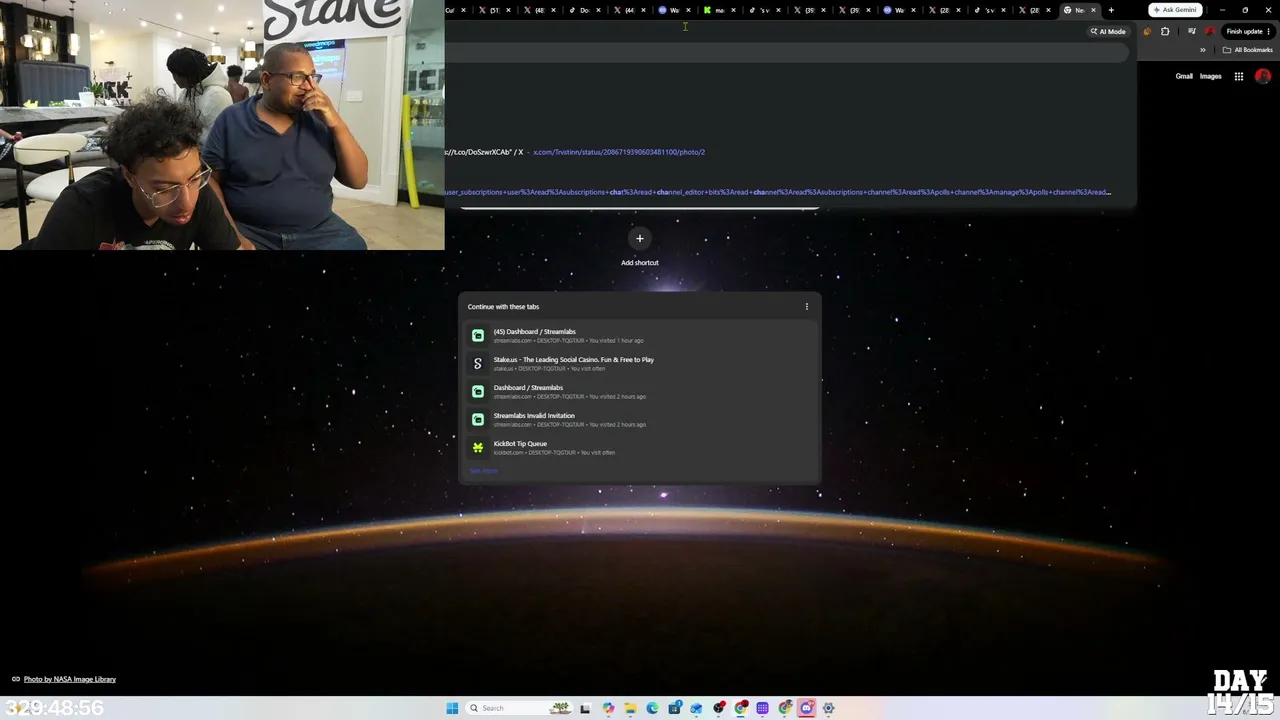Close the active New Tab tab
This screenshot has height=720, width=1280.
(1093, 10)
